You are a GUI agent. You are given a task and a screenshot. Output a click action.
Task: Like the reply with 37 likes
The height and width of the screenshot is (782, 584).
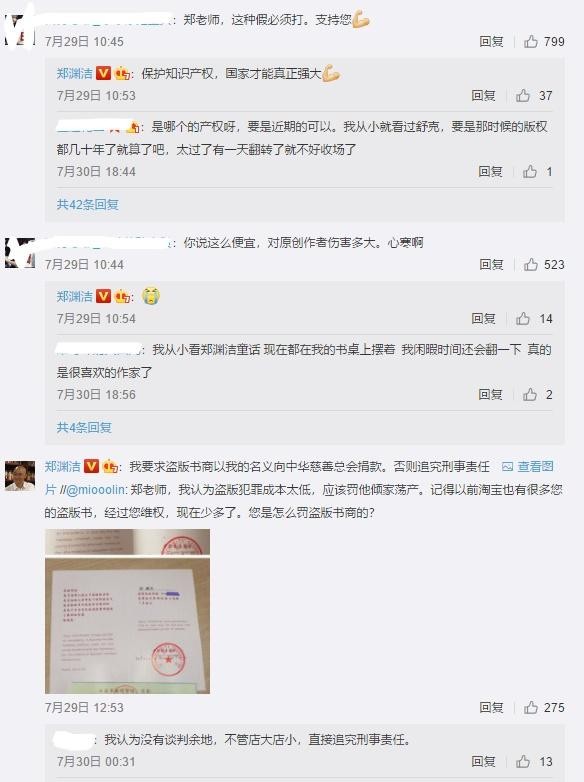(523, 95)
